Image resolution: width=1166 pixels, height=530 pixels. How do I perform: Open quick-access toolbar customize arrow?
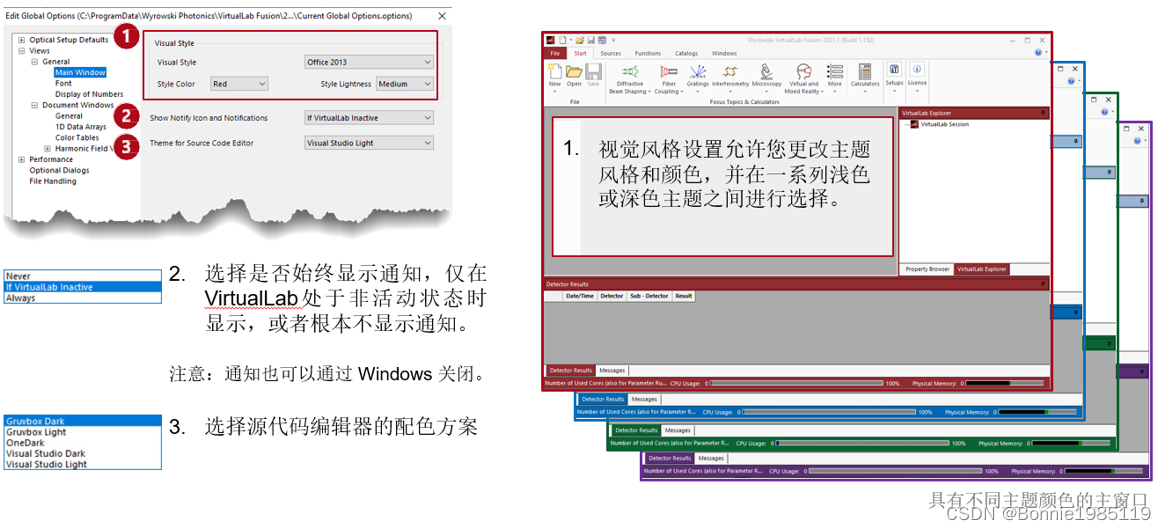pos(613,40)
